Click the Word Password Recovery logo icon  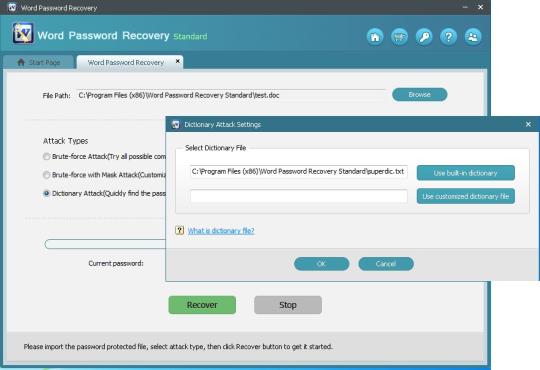(23, 33)
